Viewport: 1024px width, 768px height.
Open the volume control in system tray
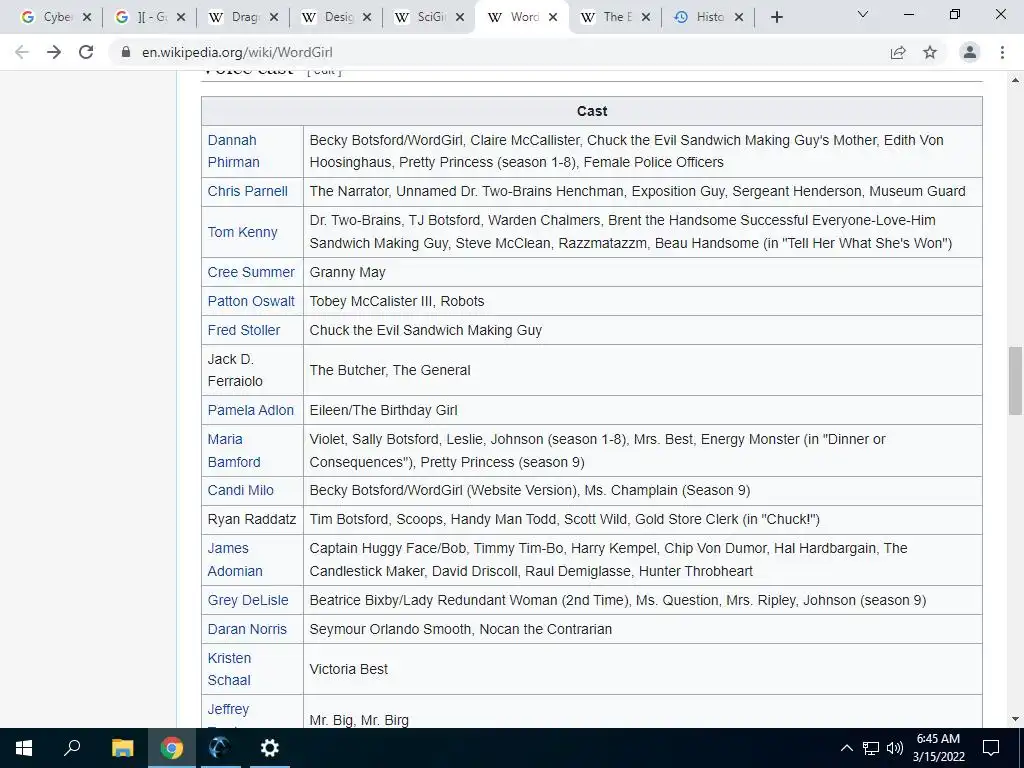pyautogui.click(x=895, y=748)
